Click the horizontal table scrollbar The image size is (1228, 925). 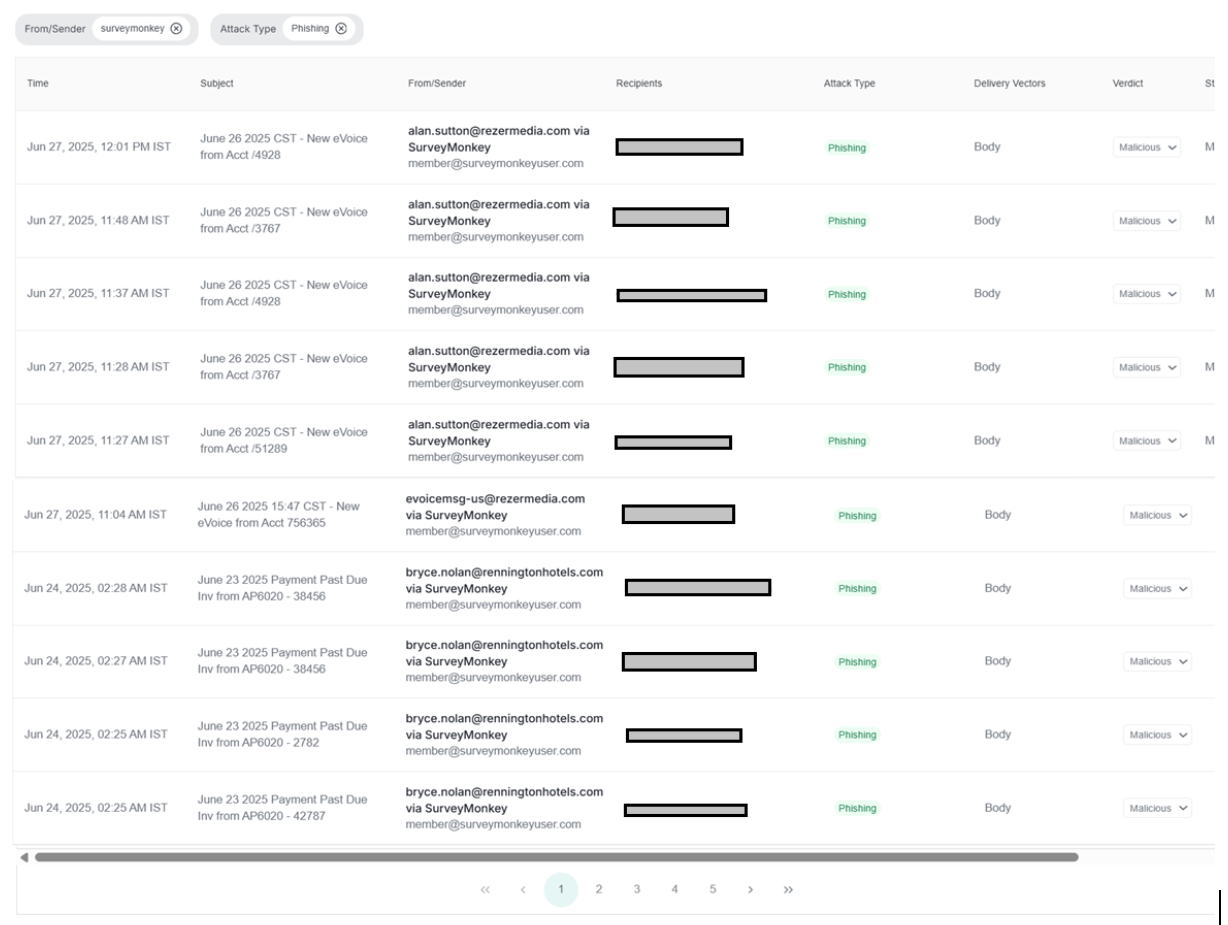pos(556,857)
